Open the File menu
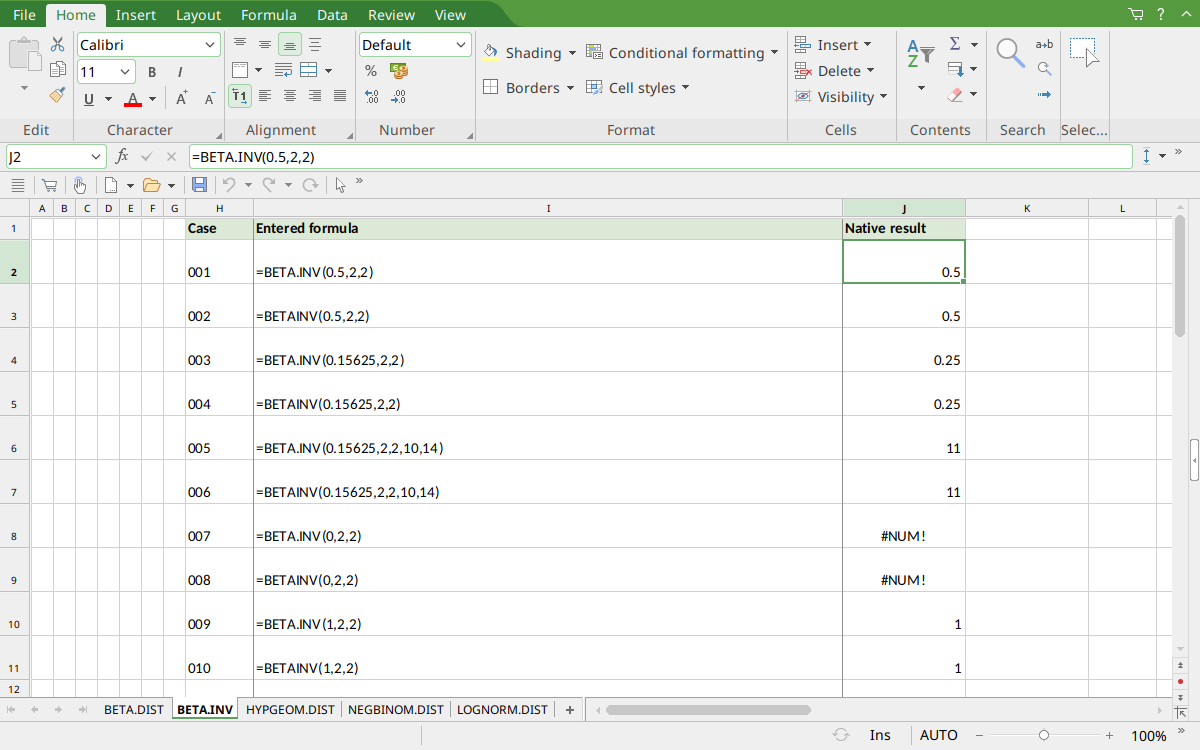Viewport: 1200px width, 750px height. pos(24,15)
